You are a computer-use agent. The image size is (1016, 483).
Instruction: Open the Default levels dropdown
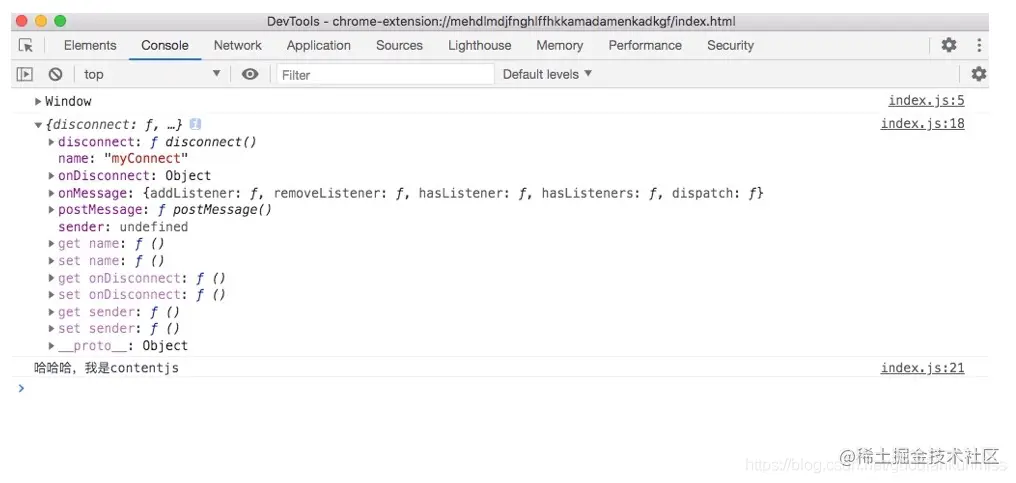pyautogui.click(x=548, y=75)
